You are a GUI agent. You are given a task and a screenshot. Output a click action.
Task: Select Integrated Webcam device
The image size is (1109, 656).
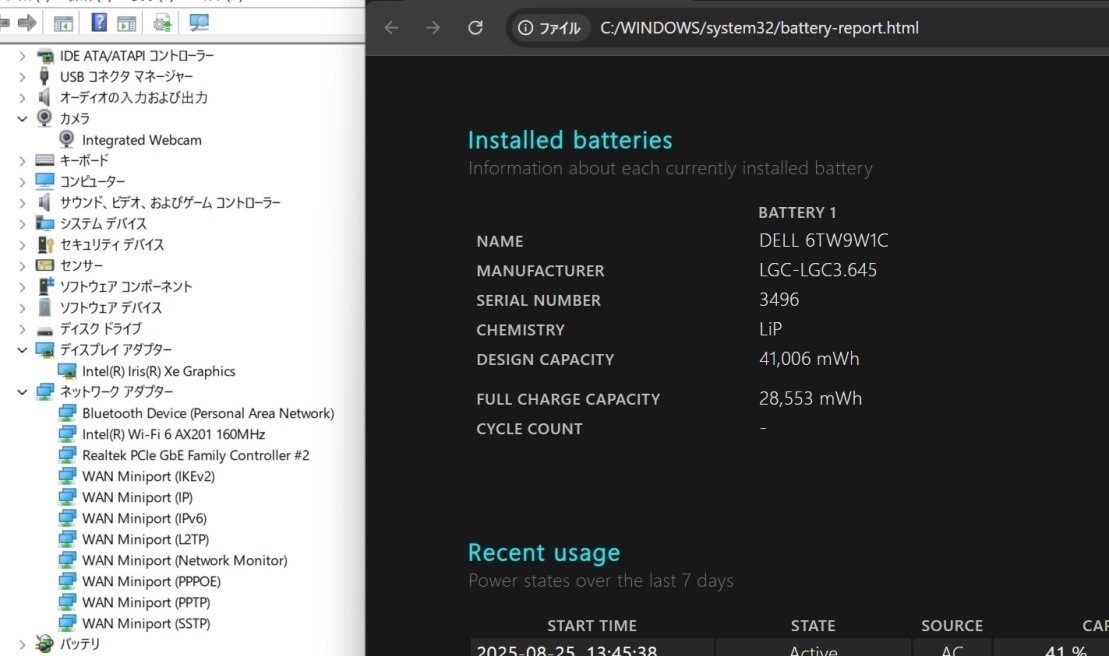141,140
